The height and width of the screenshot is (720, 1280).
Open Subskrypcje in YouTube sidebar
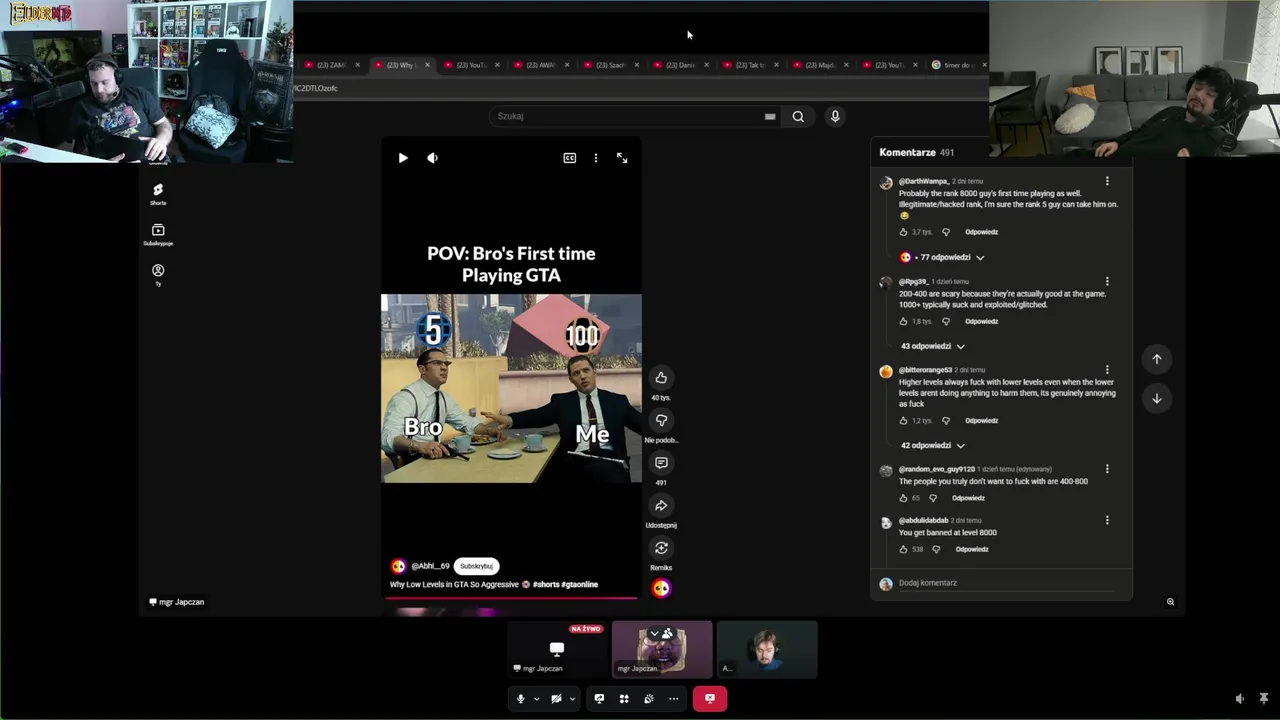158,234
